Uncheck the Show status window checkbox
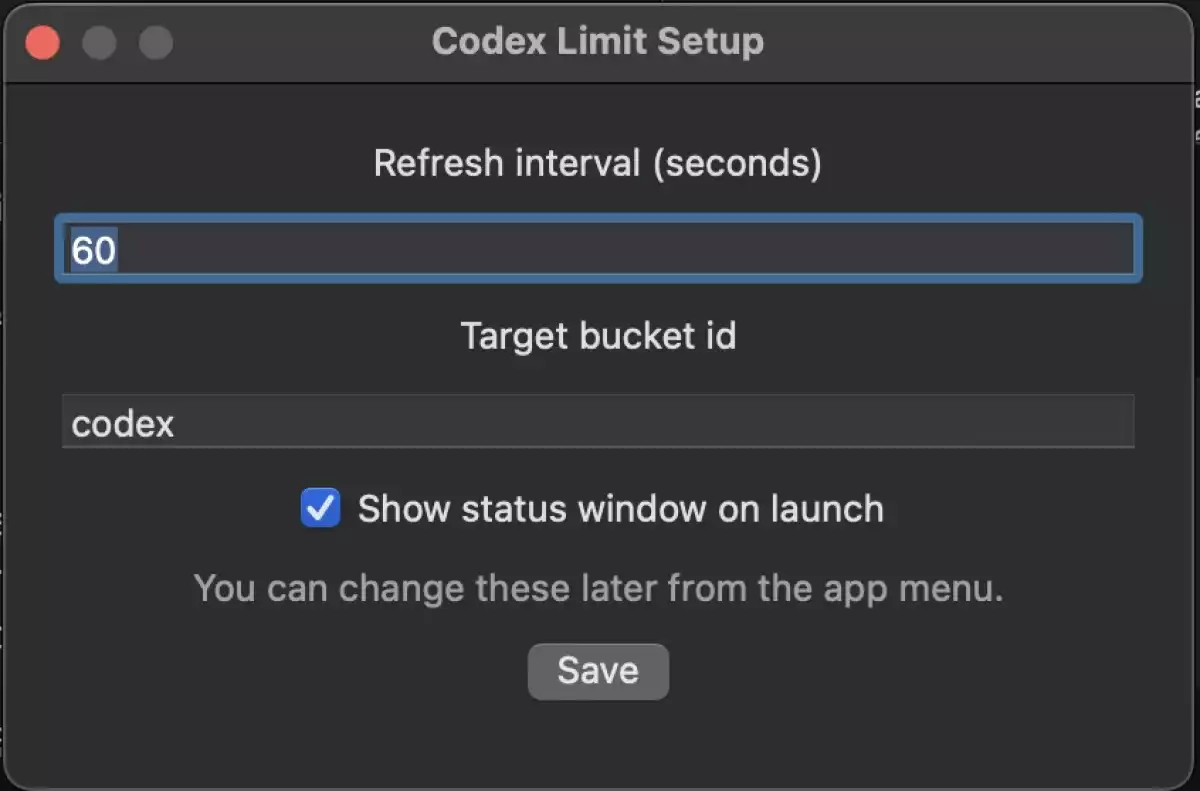 (x=321, y=508)
